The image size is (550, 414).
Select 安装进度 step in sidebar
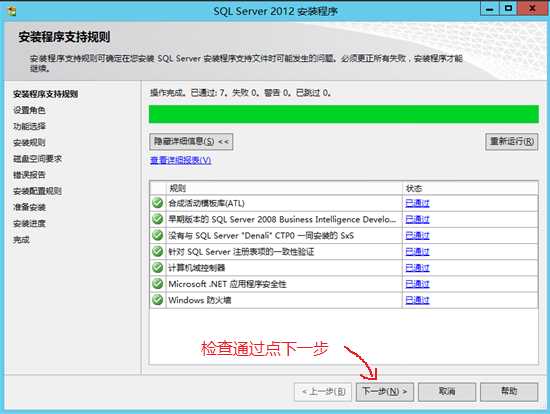[x=29, y=223]
